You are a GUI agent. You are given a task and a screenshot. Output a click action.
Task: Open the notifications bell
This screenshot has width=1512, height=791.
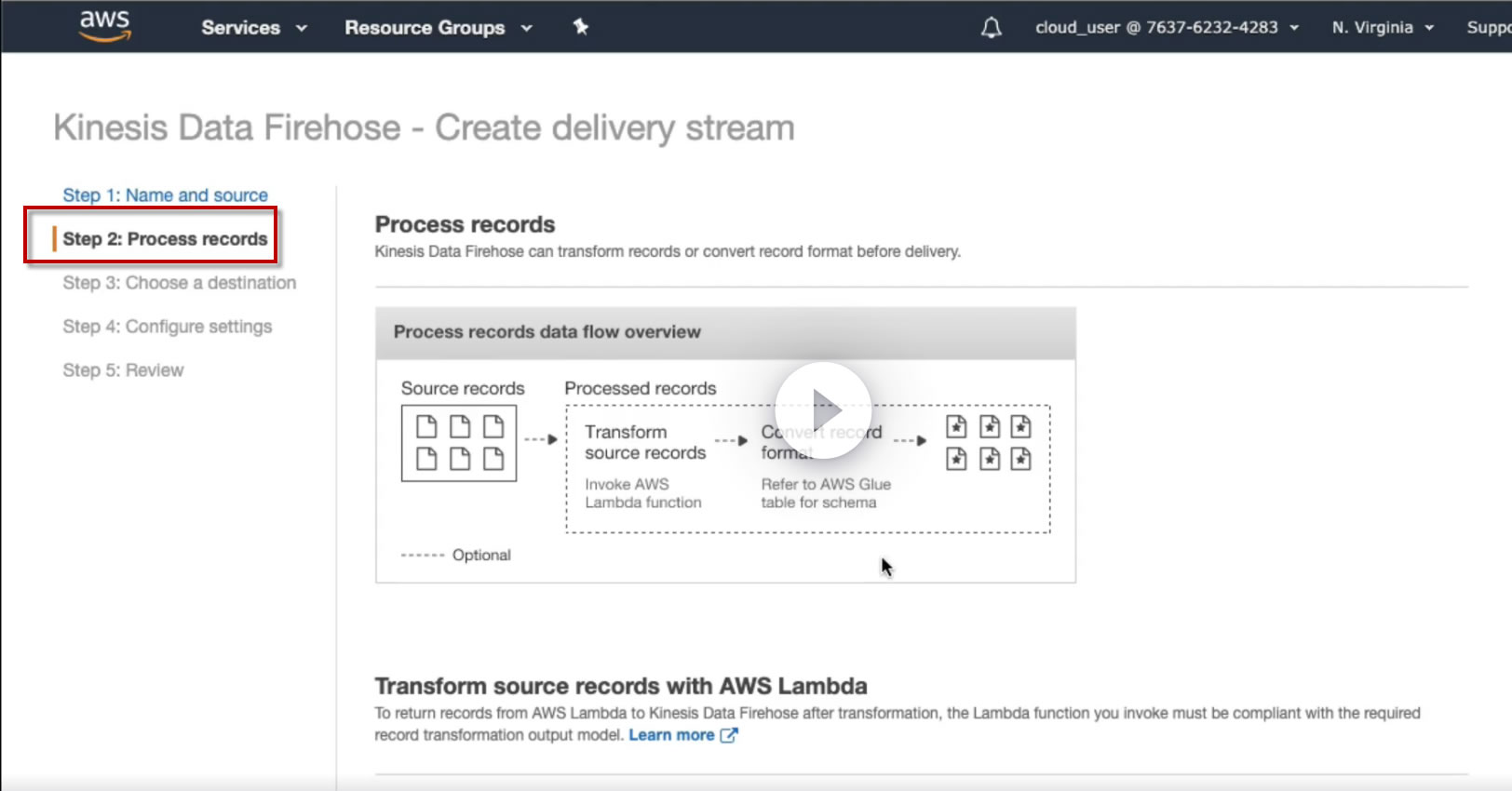pos(992,28)
